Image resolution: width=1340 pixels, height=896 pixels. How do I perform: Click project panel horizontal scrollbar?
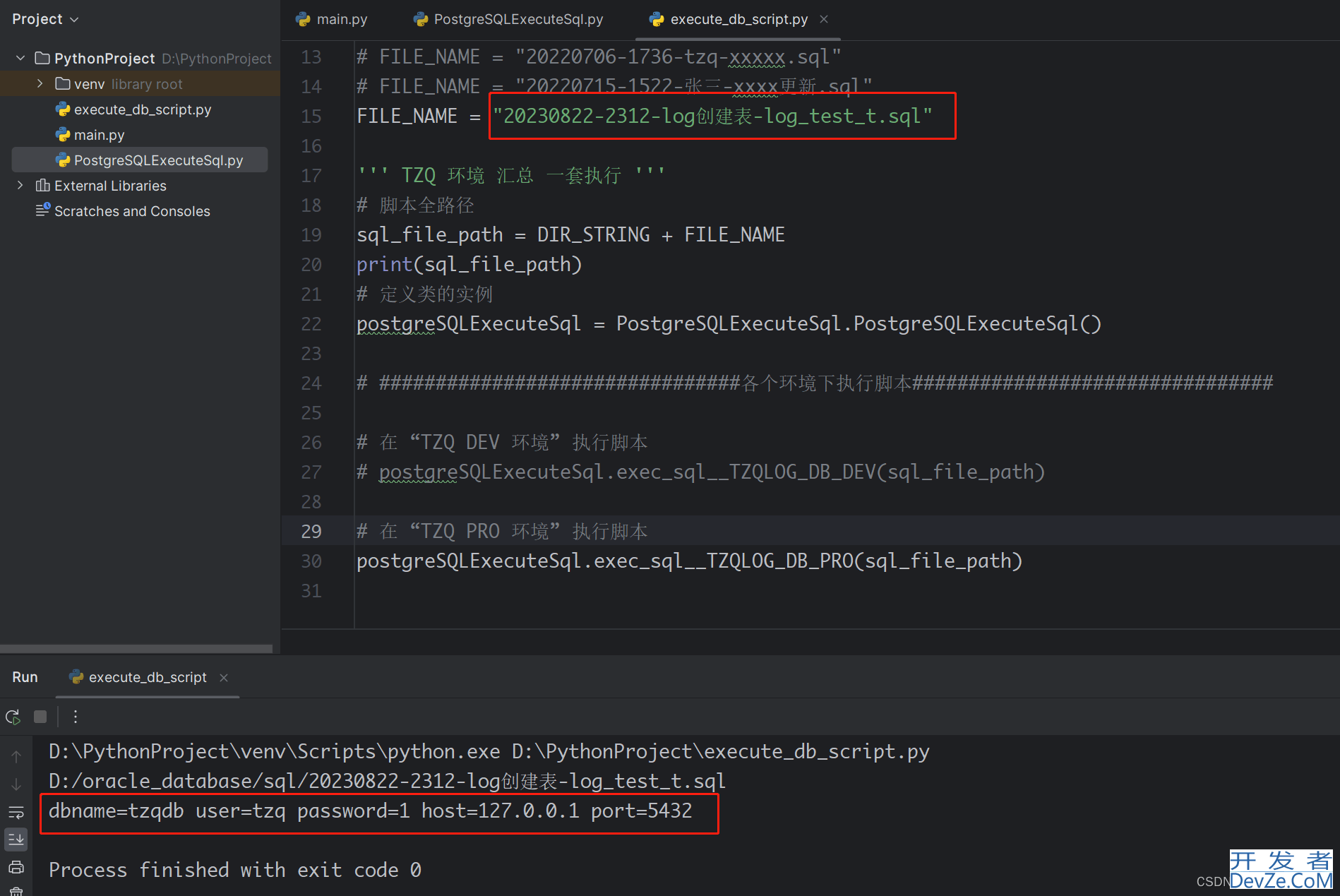(x=136, y=648)
